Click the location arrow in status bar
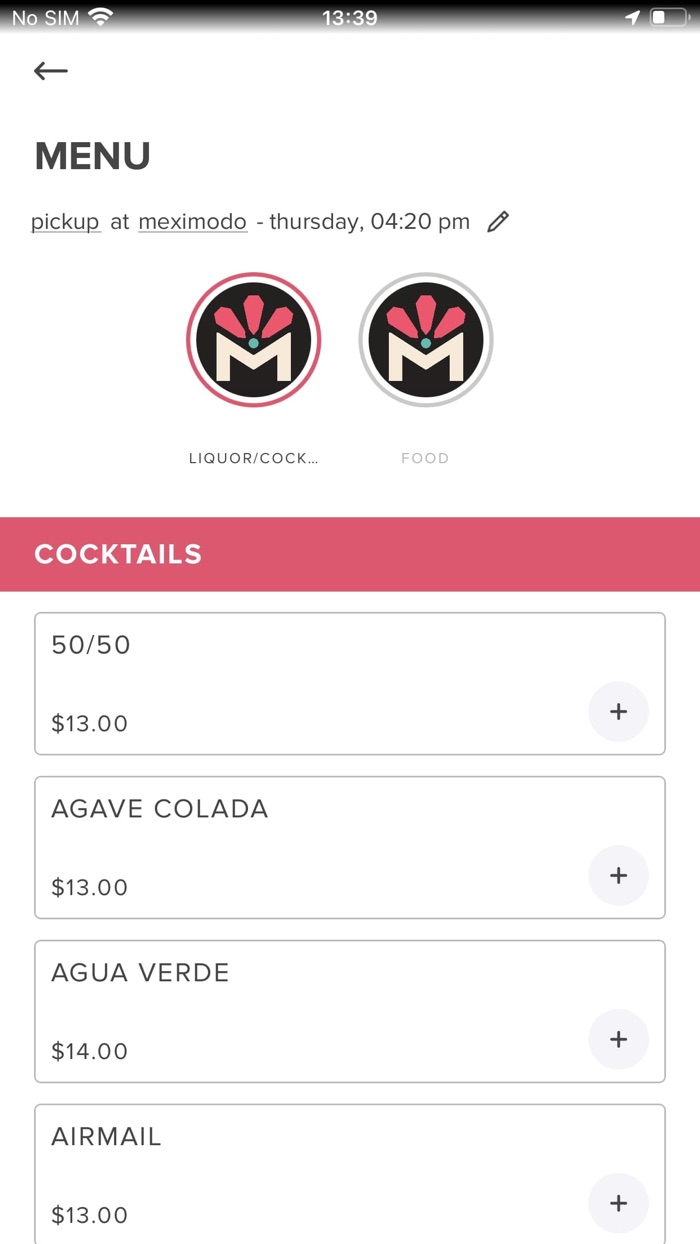700x1244 pixels. pos(634,16)
